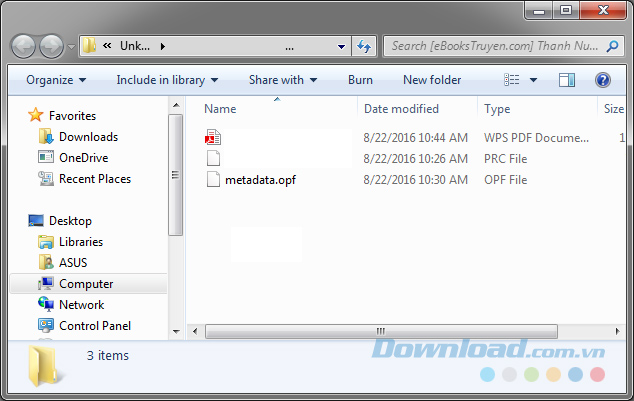Click the Burn toolbar button
634x401 pixels.
click(360, 80)
